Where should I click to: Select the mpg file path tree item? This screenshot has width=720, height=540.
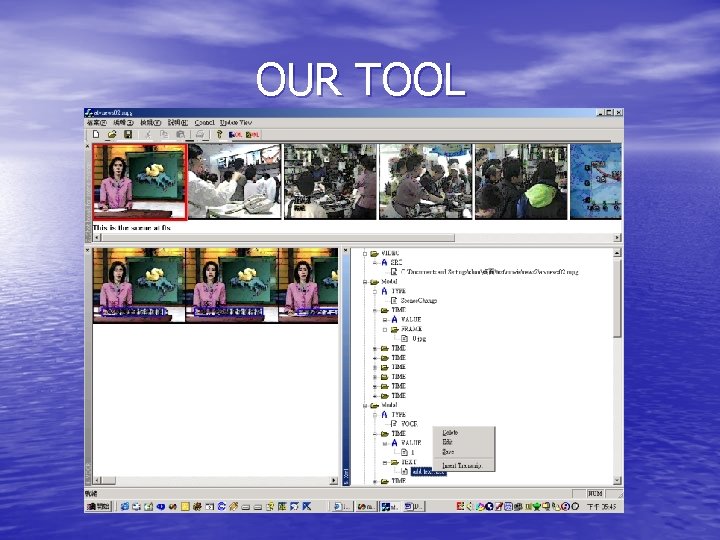[489, 272]
